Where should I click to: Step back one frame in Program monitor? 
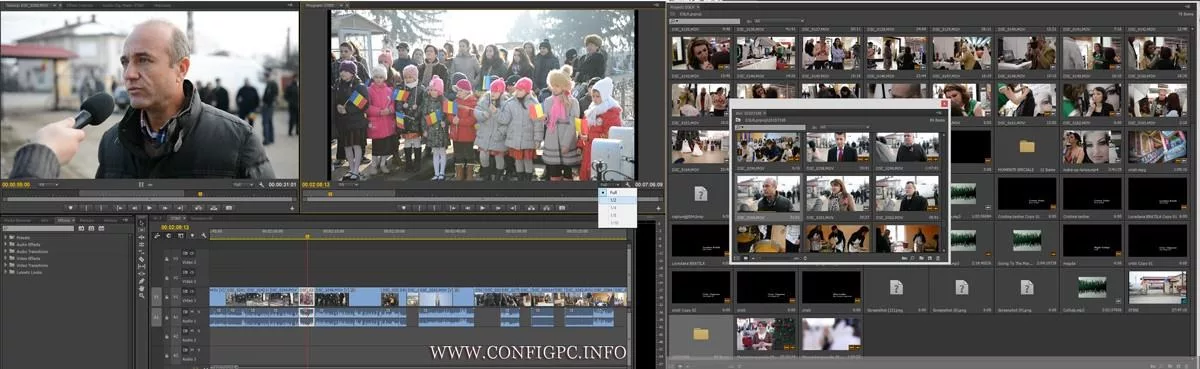[468, 207]
